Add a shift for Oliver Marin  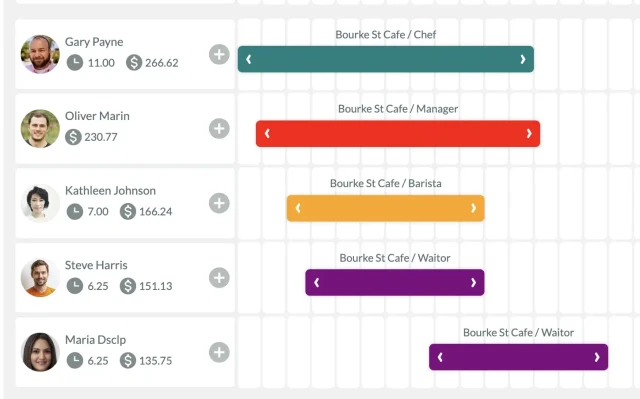tap(219, 129)
